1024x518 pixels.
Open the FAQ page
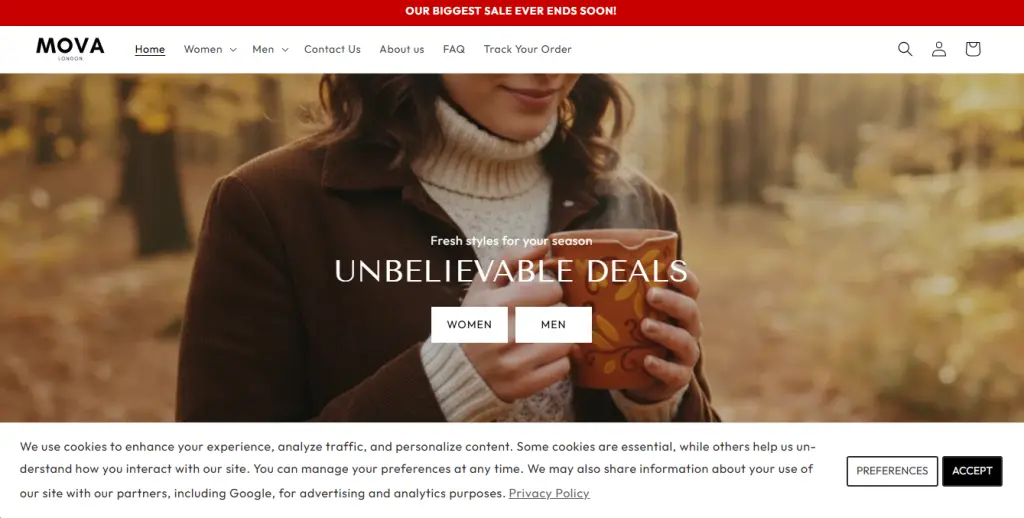click(454, 49)
